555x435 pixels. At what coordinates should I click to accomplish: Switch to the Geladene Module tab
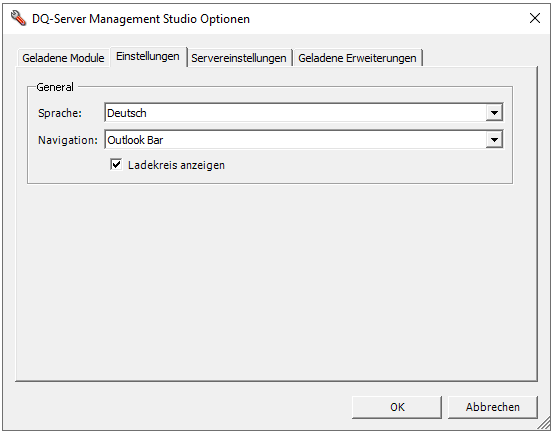coord(63,58)
